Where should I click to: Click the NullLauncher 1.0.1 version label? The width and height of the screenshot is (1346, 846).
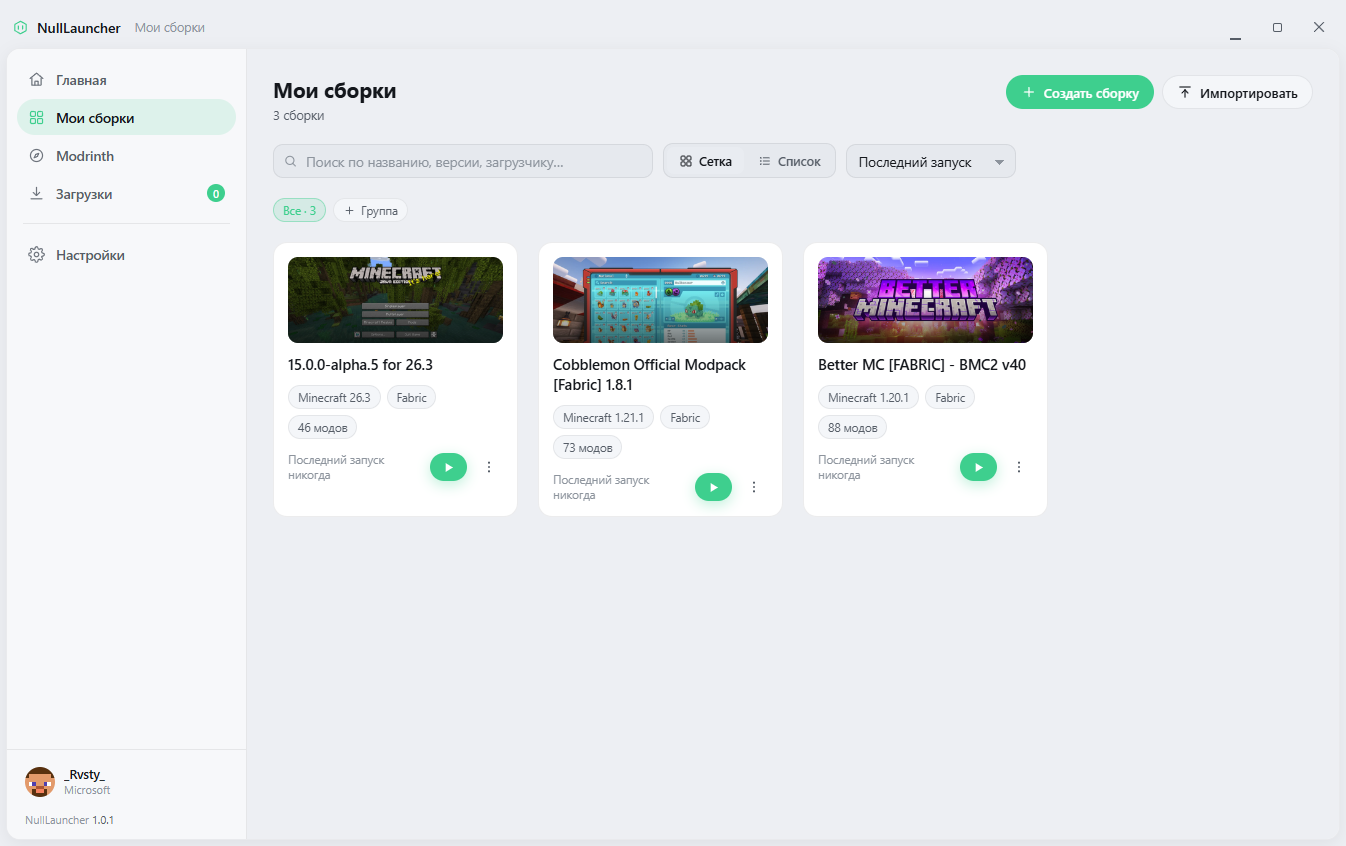(69, 820)
